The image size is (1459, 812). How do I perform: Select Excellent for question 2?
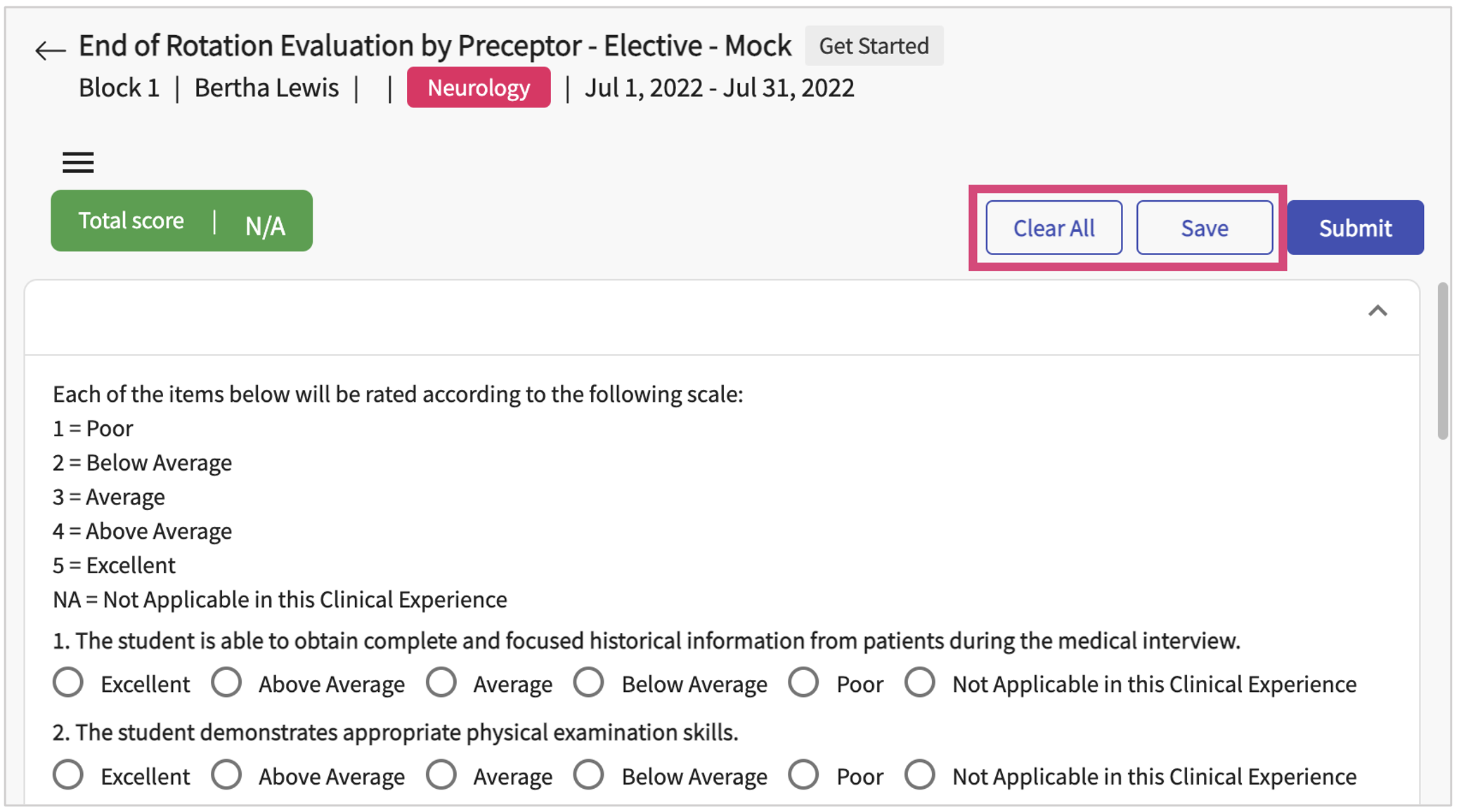point(68,775)
